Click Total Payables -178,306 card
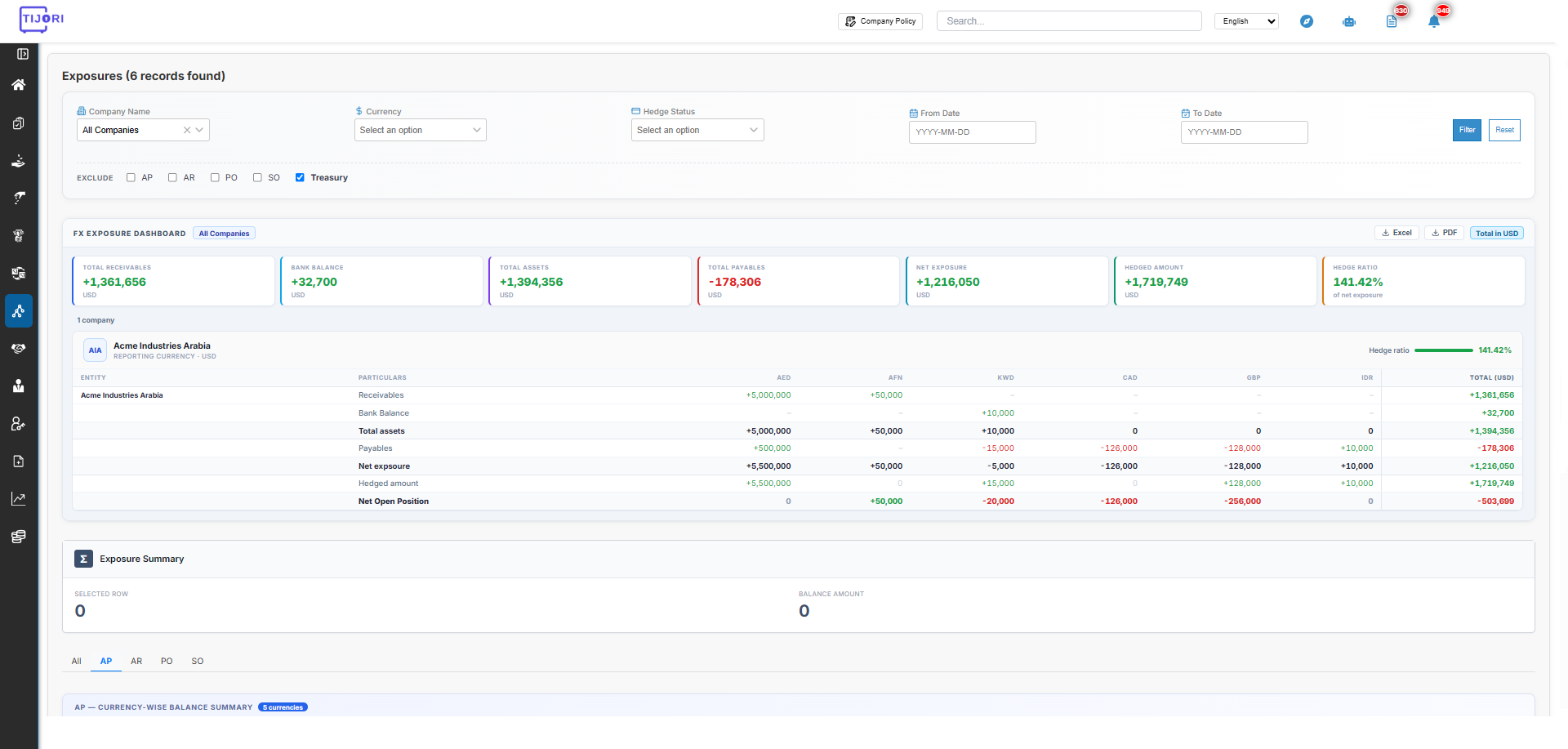The width and height of the screenshot is (1568, 749). pos(799,281)
